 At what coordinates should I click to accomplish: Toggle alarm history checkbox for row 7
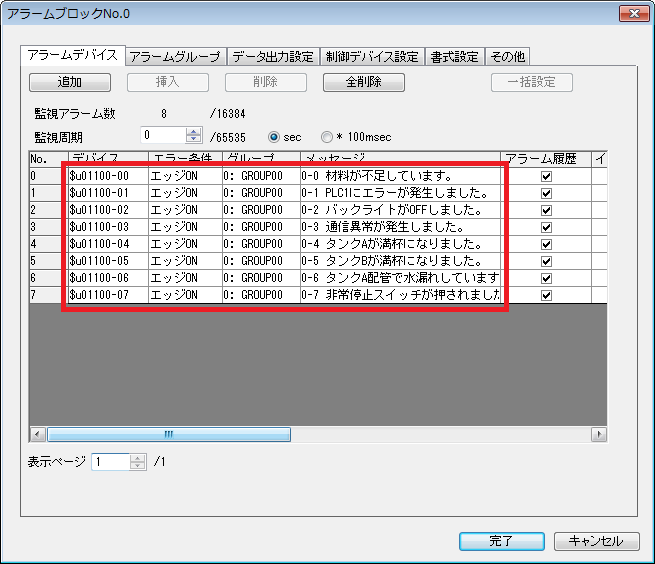pyautogui.click(x=546, y=295)
